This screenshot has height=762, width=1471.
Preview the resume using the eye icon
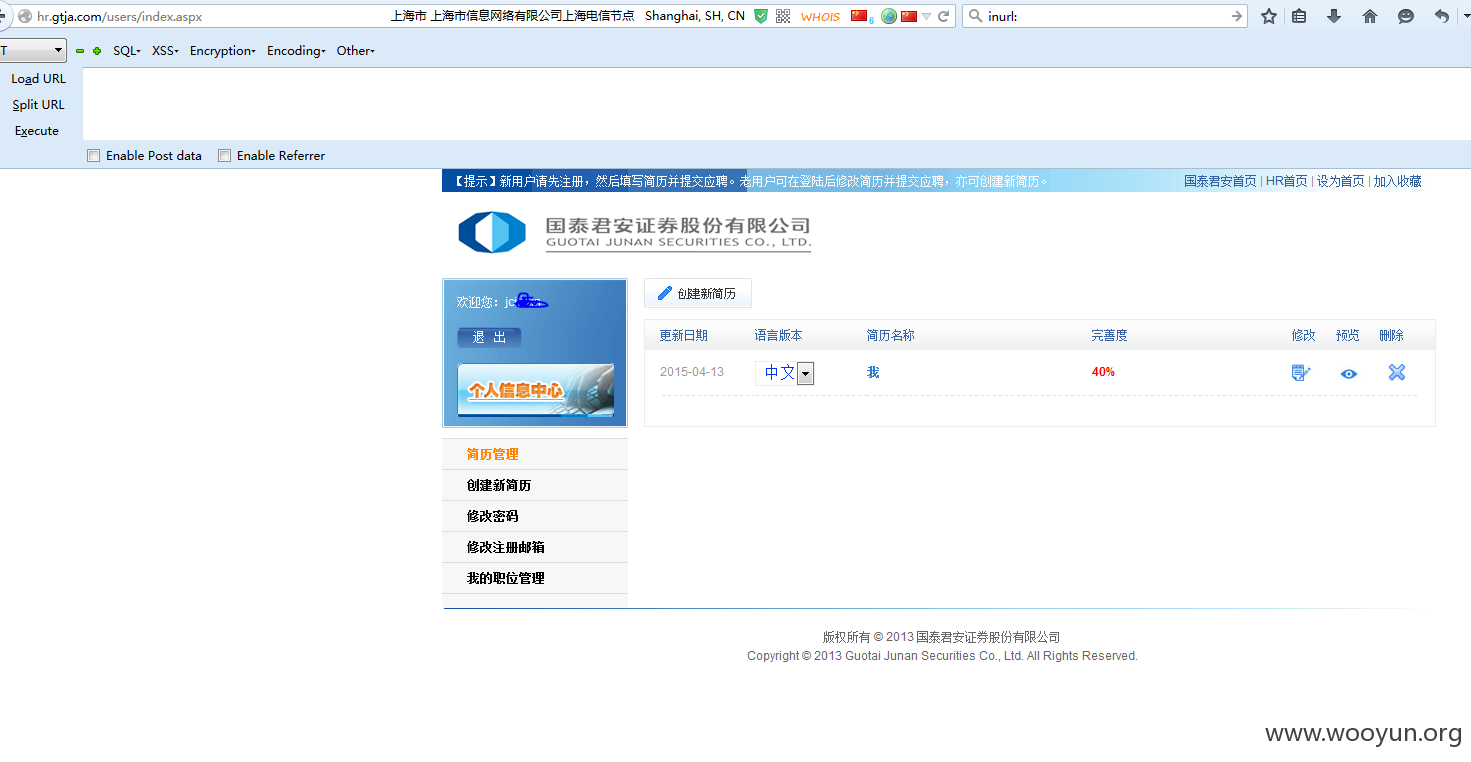1349,374
